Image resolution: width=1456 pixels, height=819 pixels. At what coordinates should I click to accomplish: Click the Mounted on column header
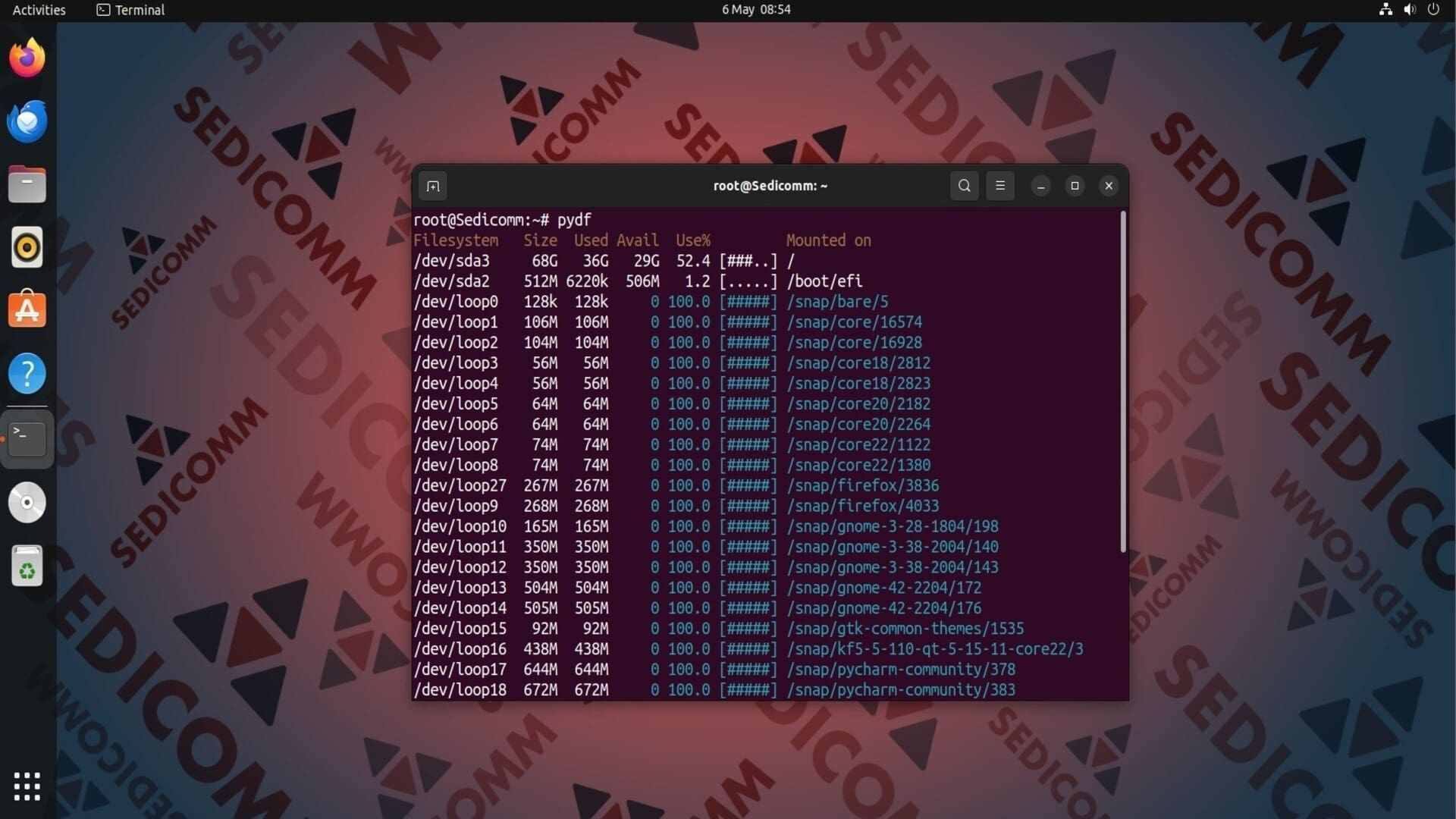point(829,240)
